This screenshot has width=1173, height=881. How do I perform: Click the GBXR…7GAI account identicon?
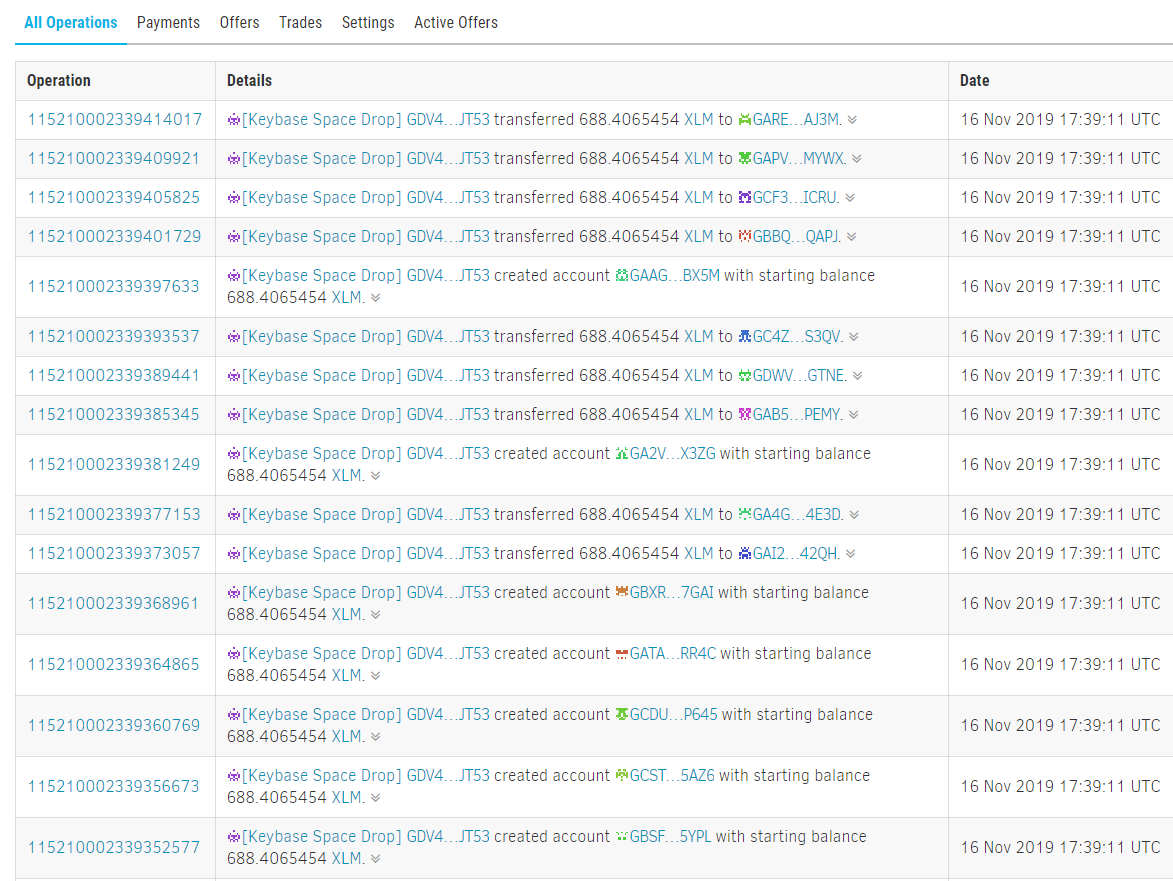point(622,592)
